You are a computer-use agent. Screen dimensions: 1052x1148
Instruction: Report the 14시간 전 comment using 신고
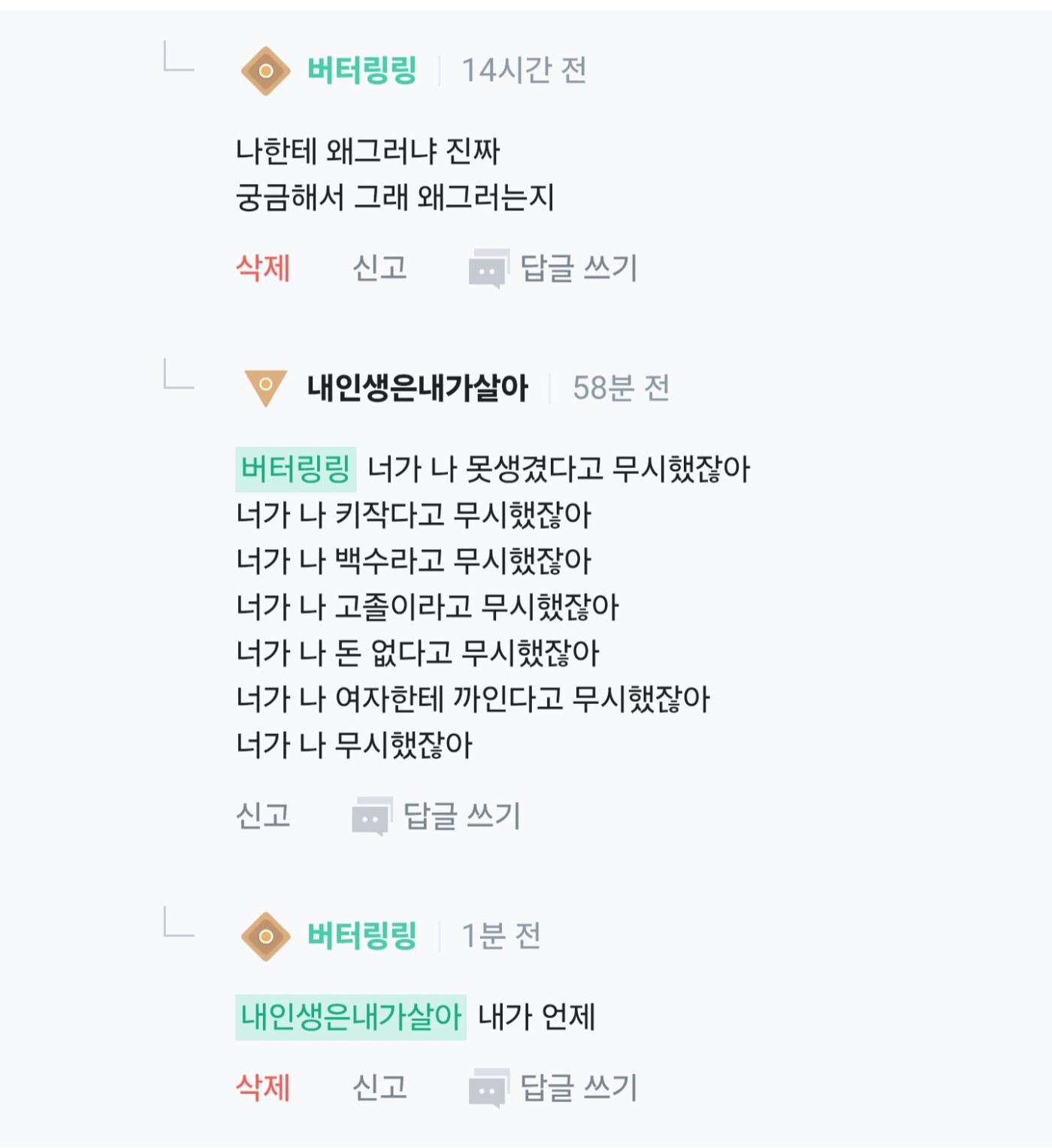coord(379,268)
